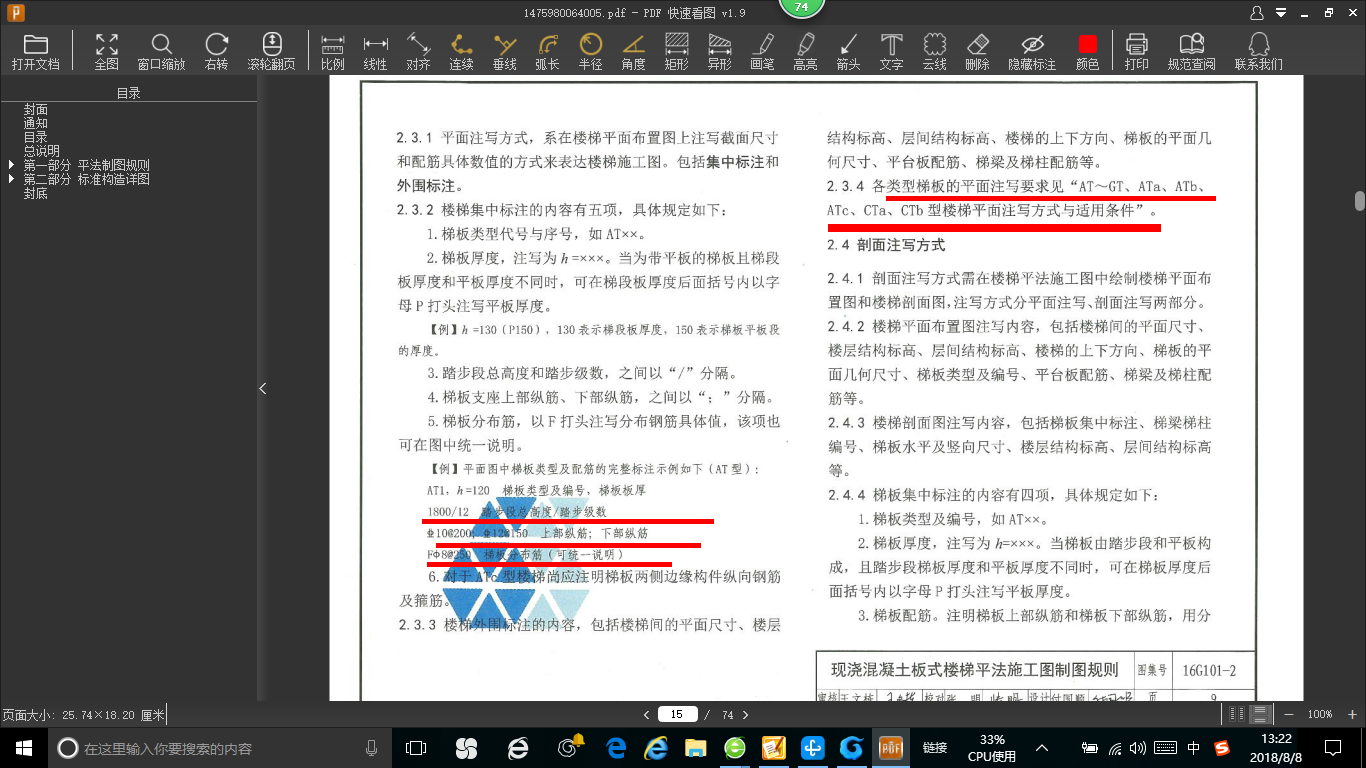
Task: Click the 页面大小 status text
Action: point(82,715)
